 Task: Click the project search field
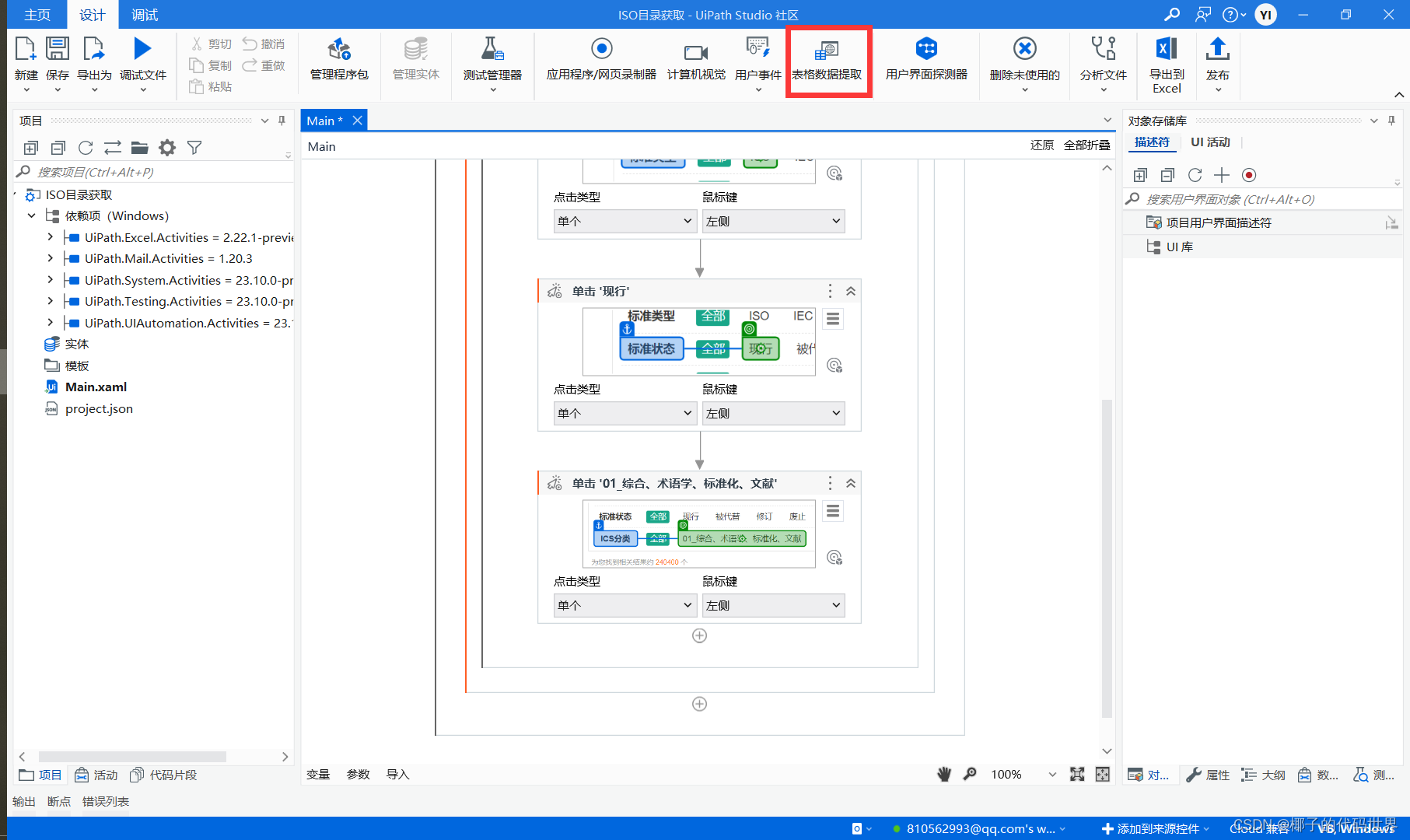[x=152, y=172]
